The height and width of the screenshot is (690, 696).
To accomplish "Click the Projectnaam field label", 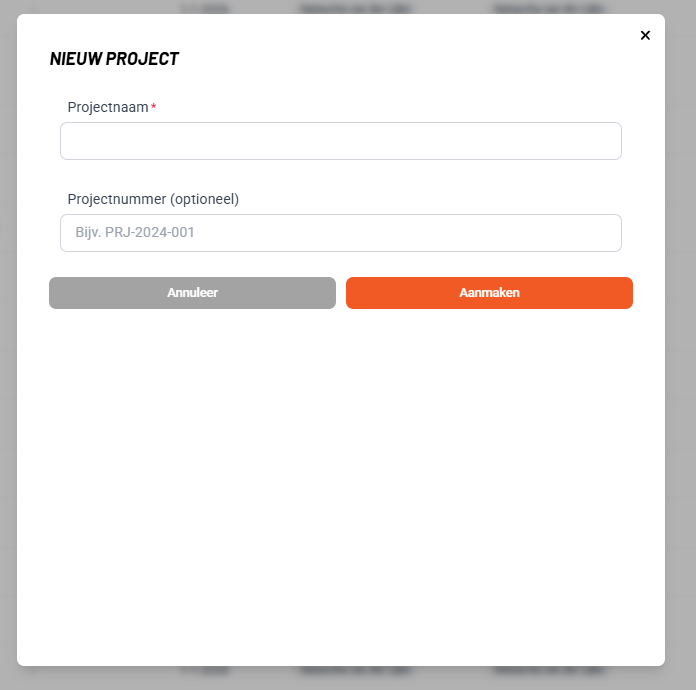I will 108,107.
